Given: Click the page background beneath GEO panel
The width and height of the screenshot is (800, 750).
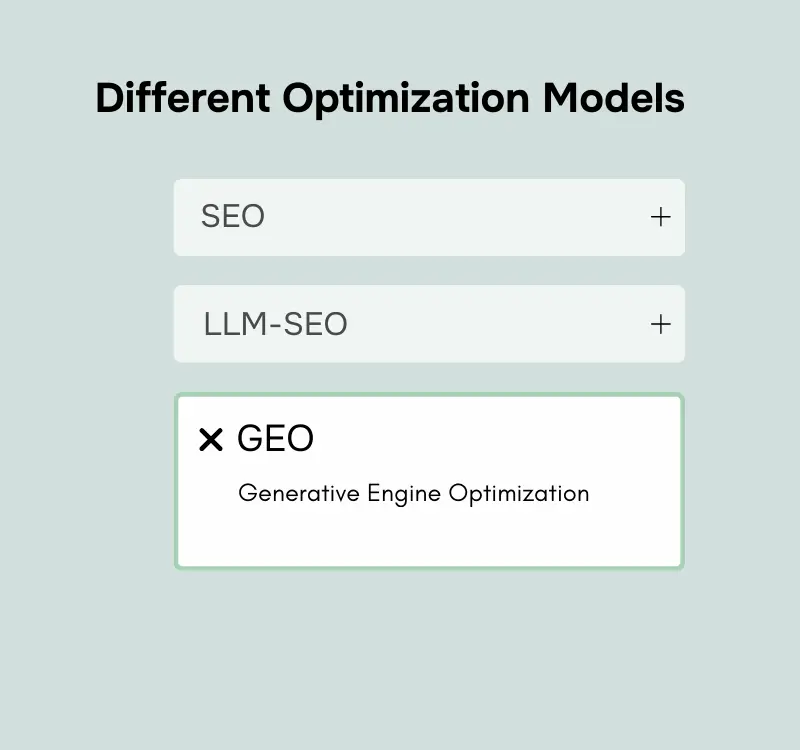Looking at the screenshot, I should pos(430,650).
